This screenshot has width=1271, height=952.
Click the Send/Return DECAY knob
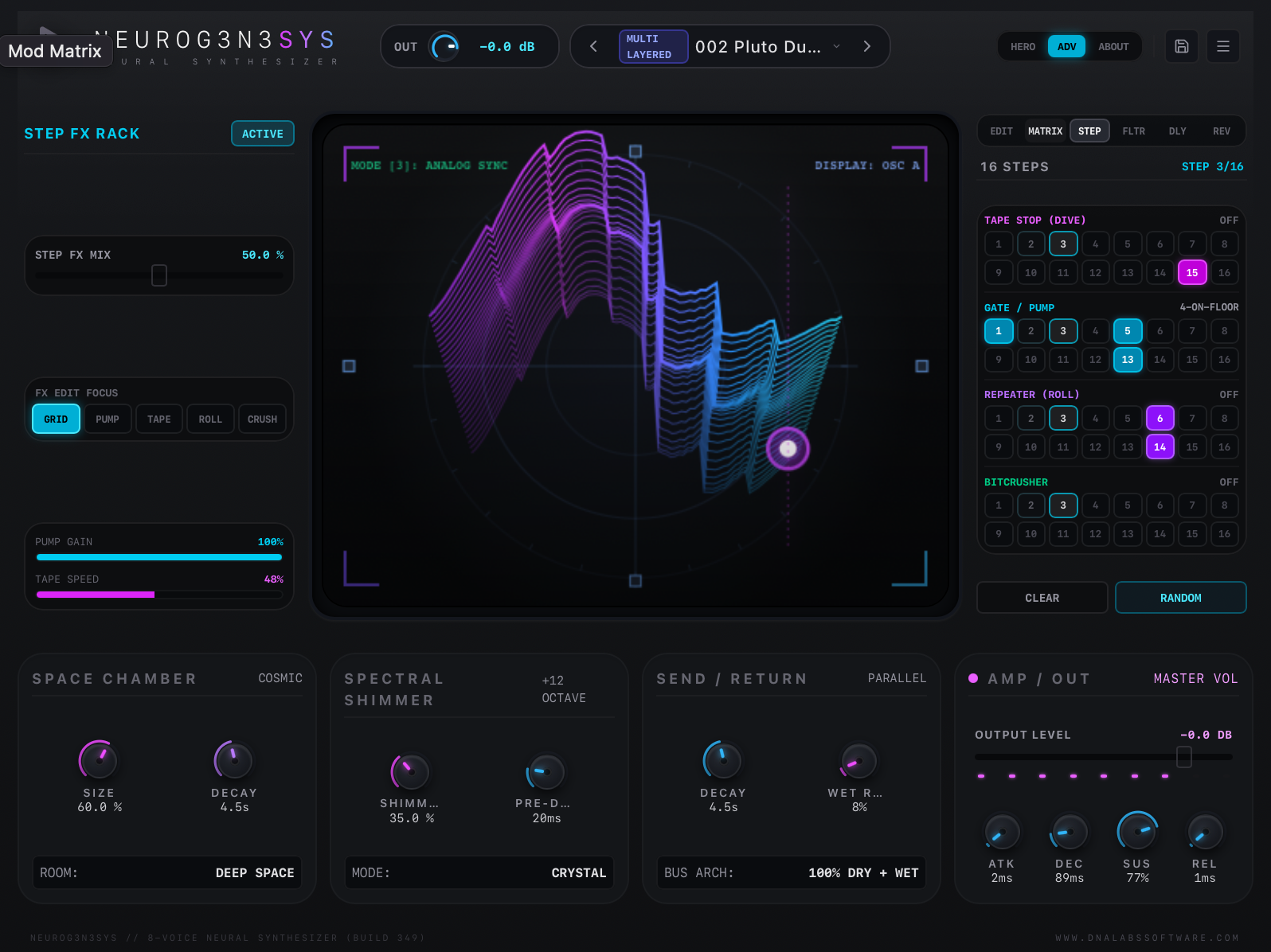coord(723,759)
